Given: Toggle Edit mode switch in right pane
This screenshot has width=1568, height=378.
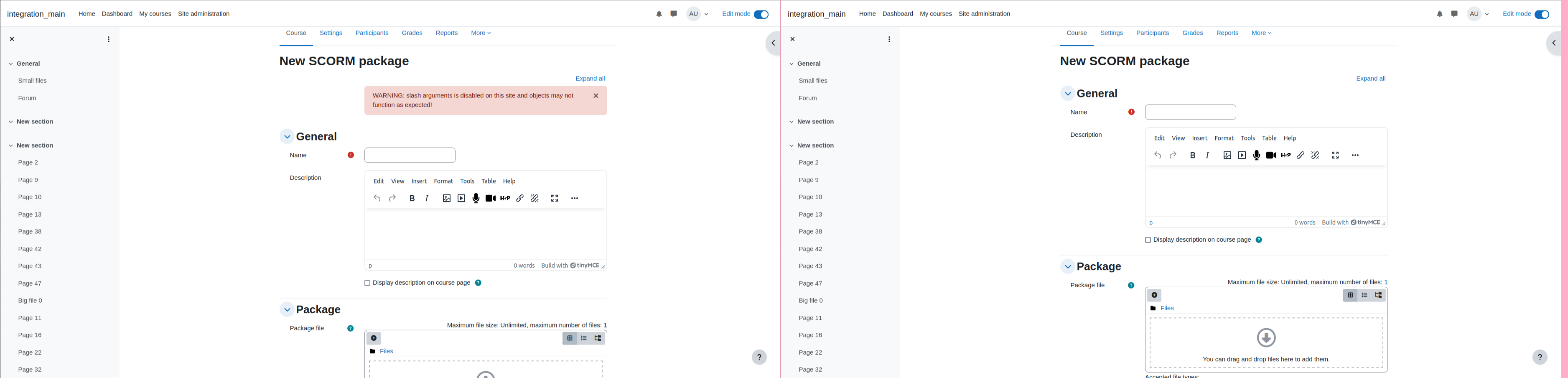Looking at the screenshot, I should (x=1542, y=15).
